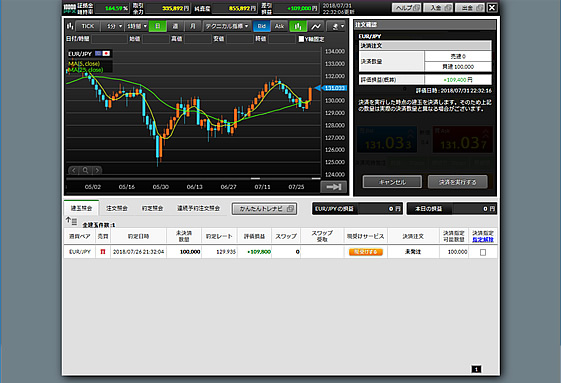Image resolution: width=561 pixels, height=383 pixels.
Task: Select line chart type icon
Action: (316, 26)
